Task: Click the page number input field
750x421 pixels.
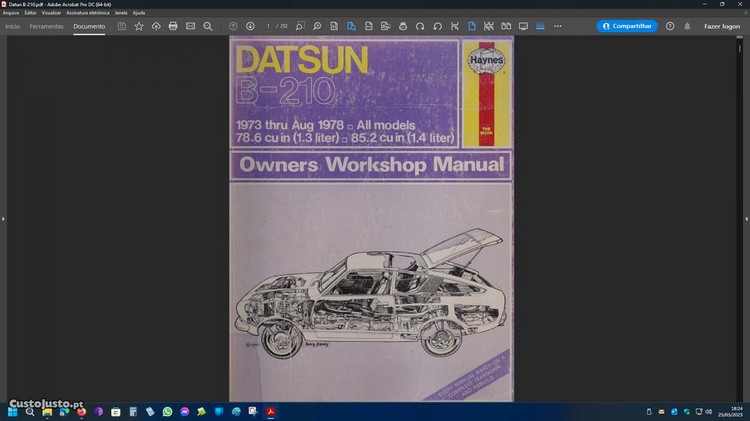Action: (268, 26)
